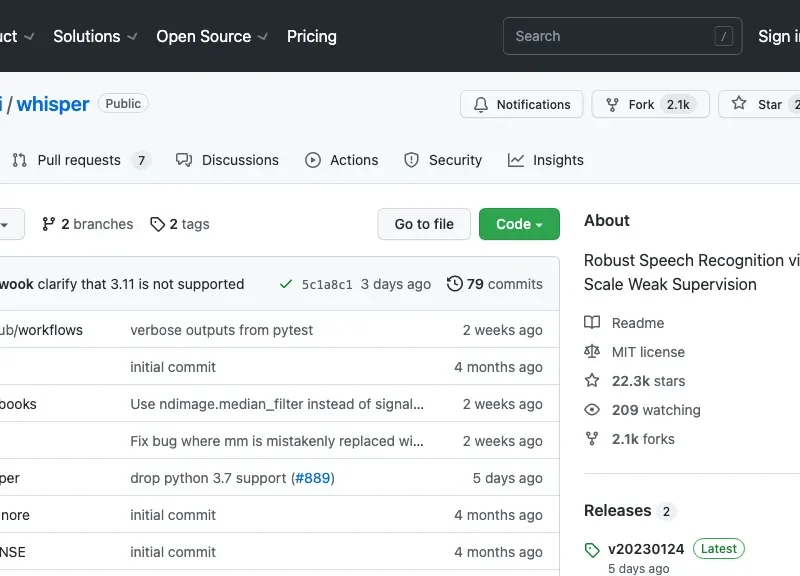Viewport: 800px width, 576px height.
Task: Open commit message clarify that 3.11 is not supported
Action: pyautogui.click(x=141, y=284)
